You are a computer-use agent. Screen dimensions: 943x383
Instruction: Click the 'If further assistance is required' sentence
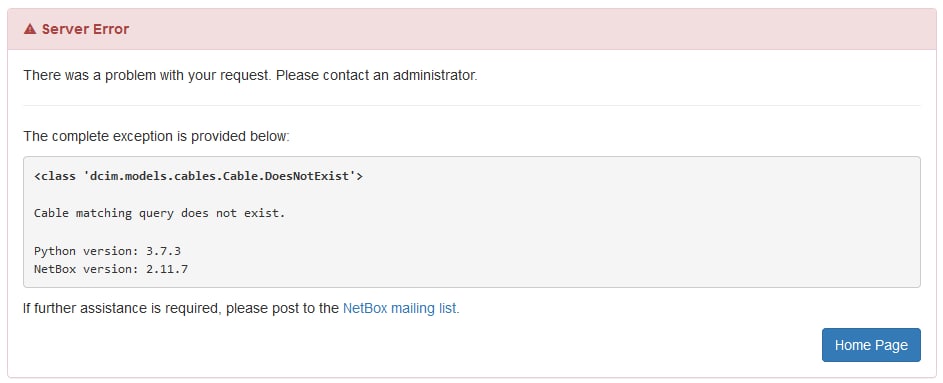[x=241, y=308]
